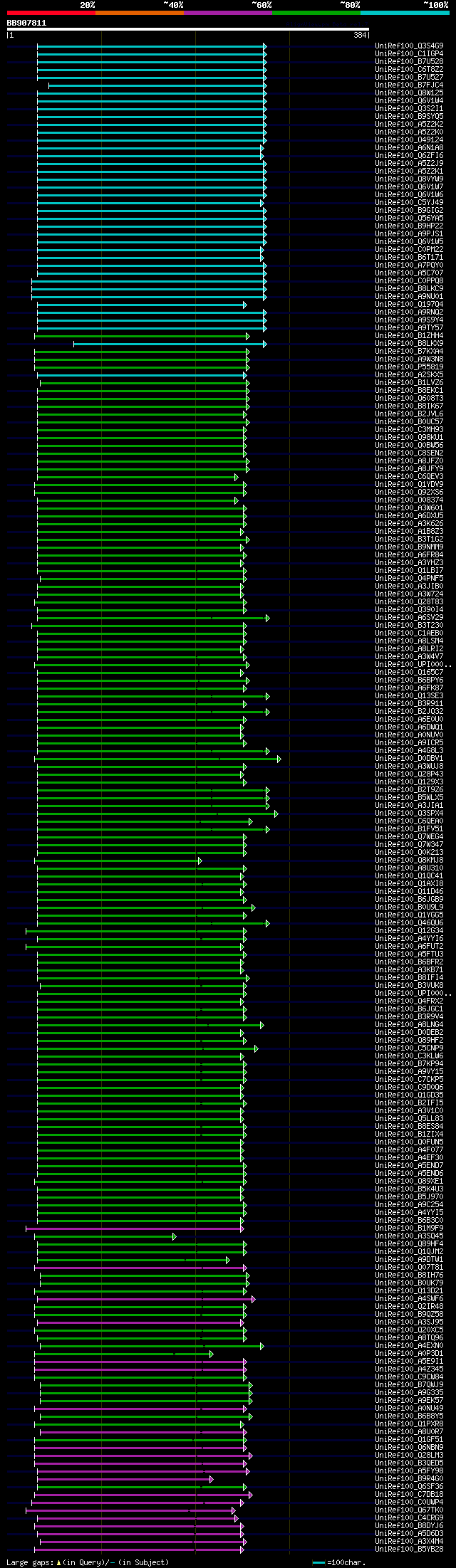This screenshot has height=1568, width=456.
Task: Select the UniRef100_B6BPY6 label
Action: (x=409, y=680)
